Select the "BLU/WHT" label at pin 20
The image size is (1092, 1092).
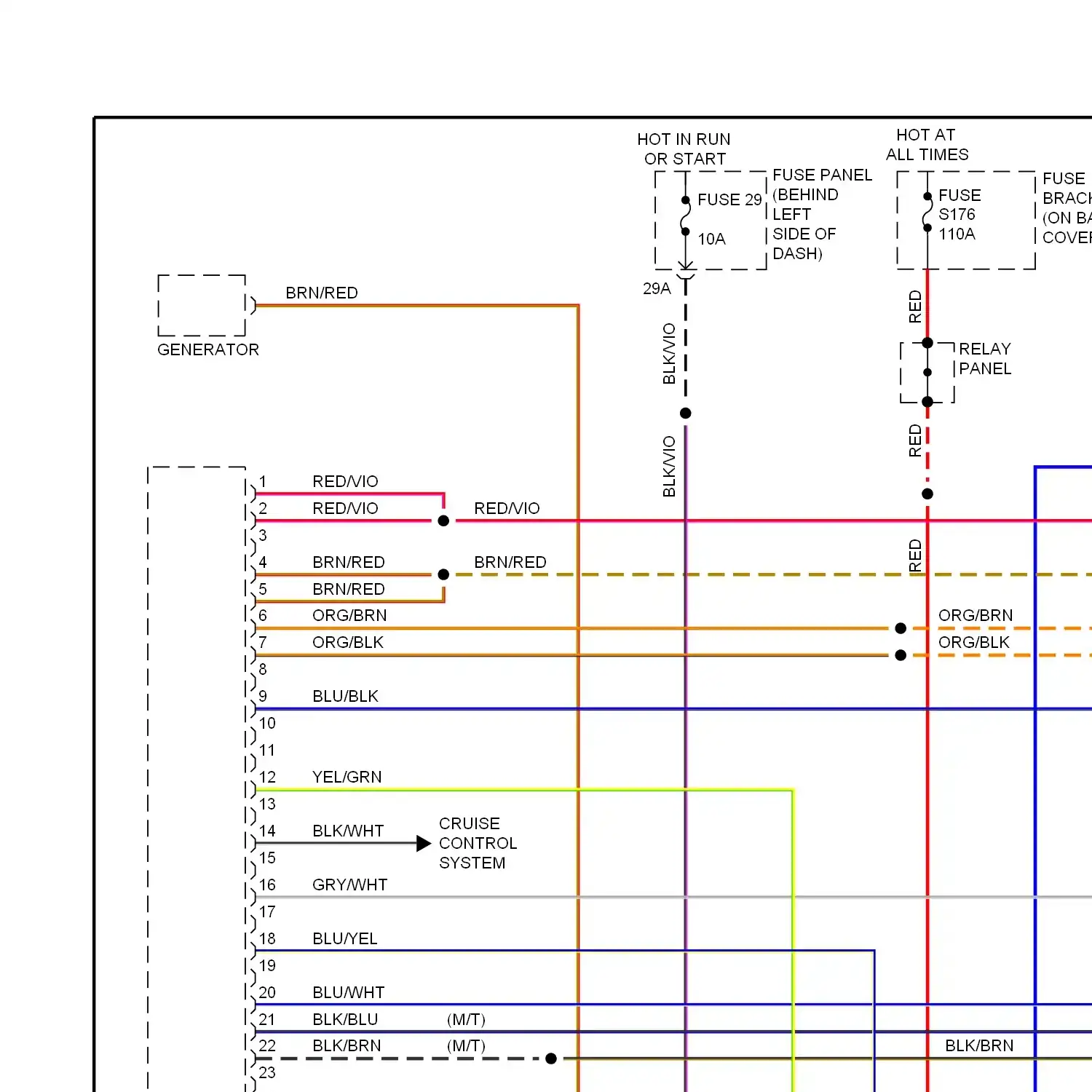pos(349,992)
